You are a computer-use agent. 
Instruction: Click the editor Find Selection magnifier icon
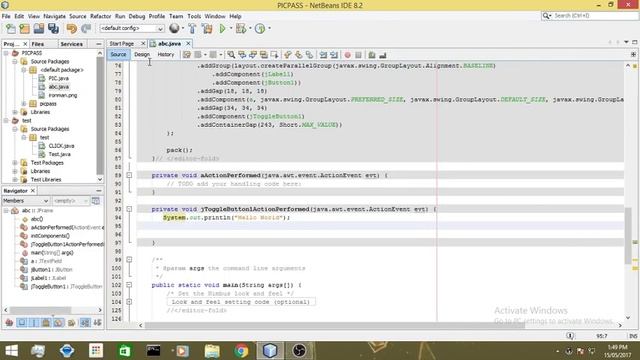pyautogui.click(x=231, y=55)
